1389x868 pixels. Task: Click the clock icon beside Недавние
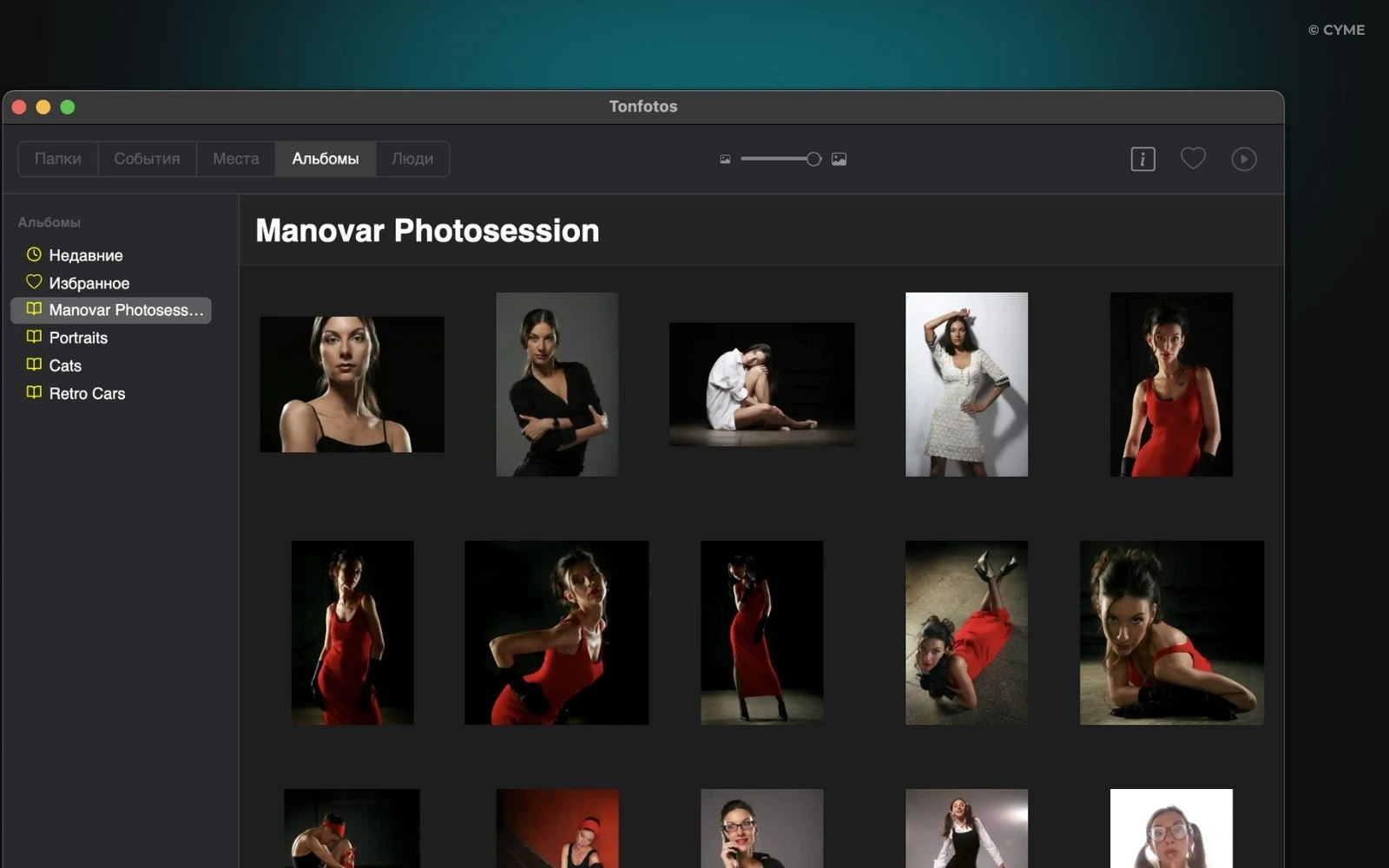click(x=34, y=254)
